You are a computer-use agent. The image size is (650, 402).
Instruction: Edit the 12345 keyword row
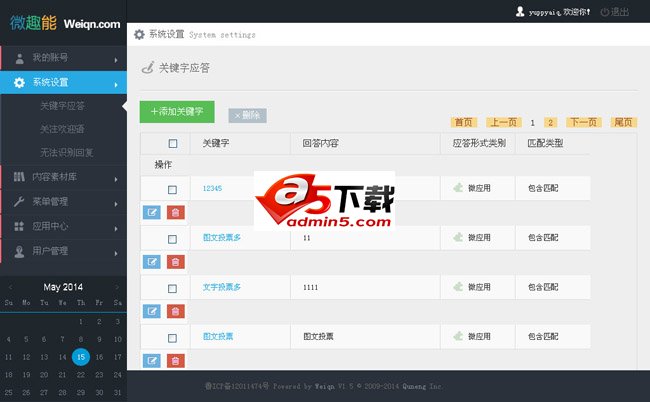[x=152, y=213]
